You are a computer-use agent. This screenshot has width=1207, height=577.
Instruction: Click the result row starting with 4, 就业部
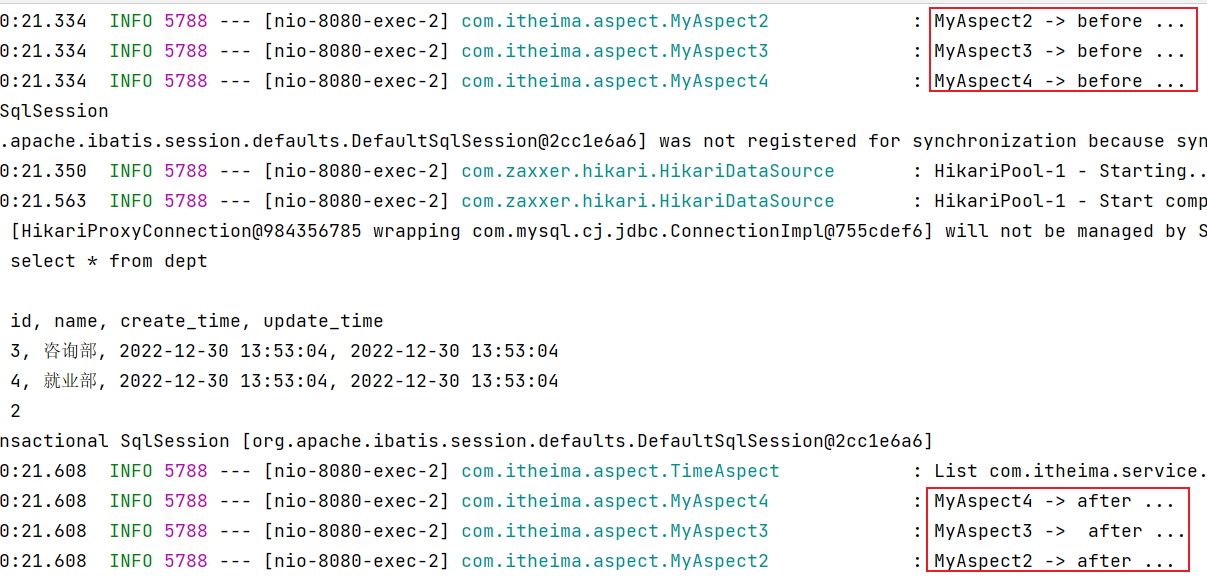coord(284,381)
